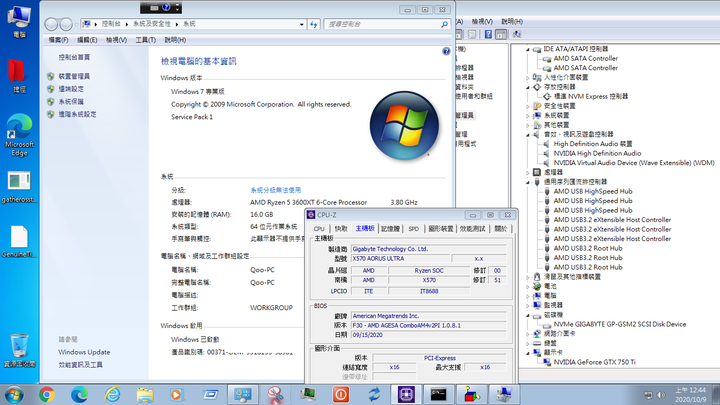
Task: Expand the processors node in Device Manager
Action: [528, 173]
